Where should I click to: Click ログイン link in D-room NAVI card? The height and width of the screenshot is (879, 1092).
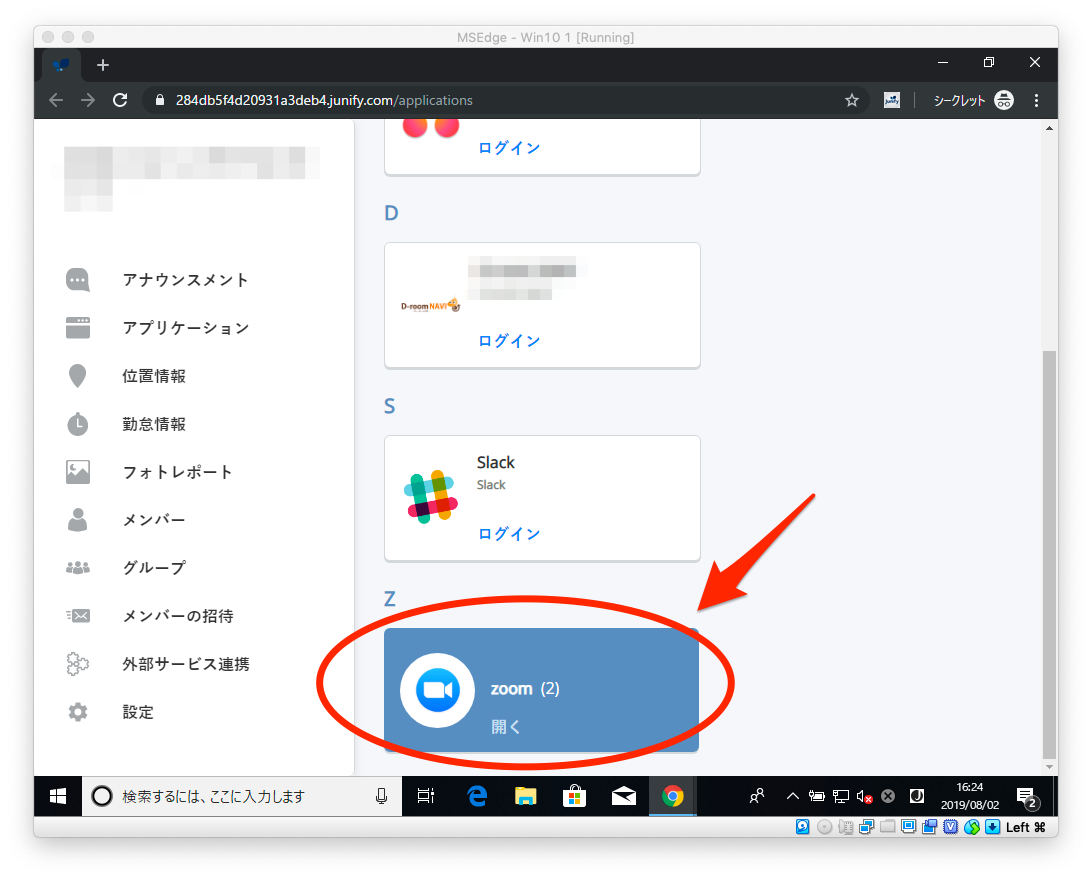tap(509, 341)
